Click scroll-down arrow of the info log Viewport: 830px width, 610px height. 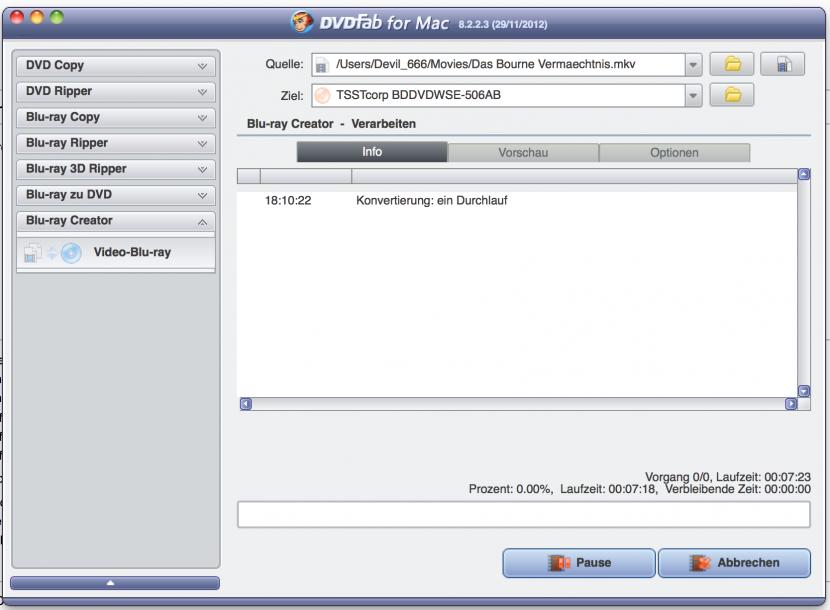[x=804, y=391]
